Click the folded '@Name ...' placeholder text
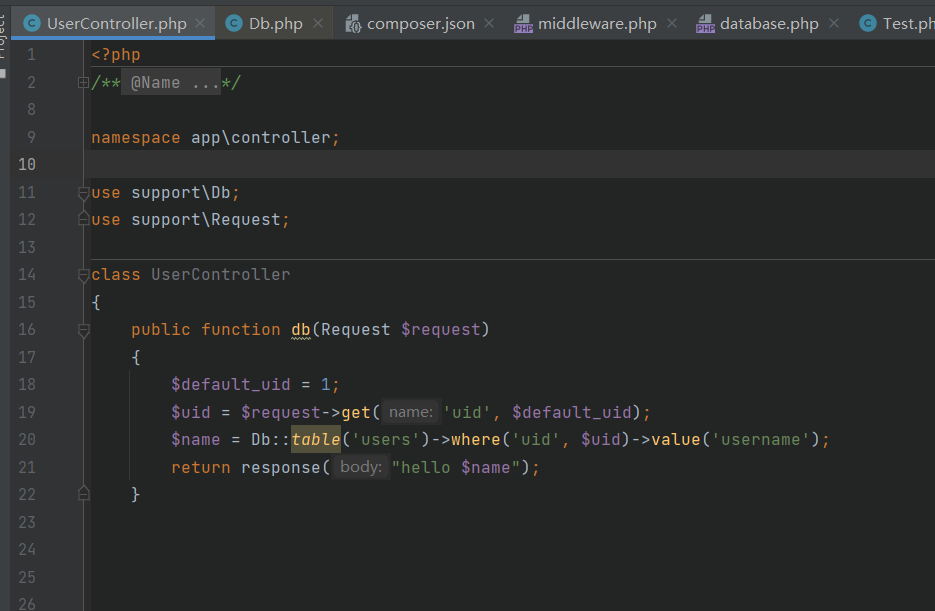 click(171, 83)
